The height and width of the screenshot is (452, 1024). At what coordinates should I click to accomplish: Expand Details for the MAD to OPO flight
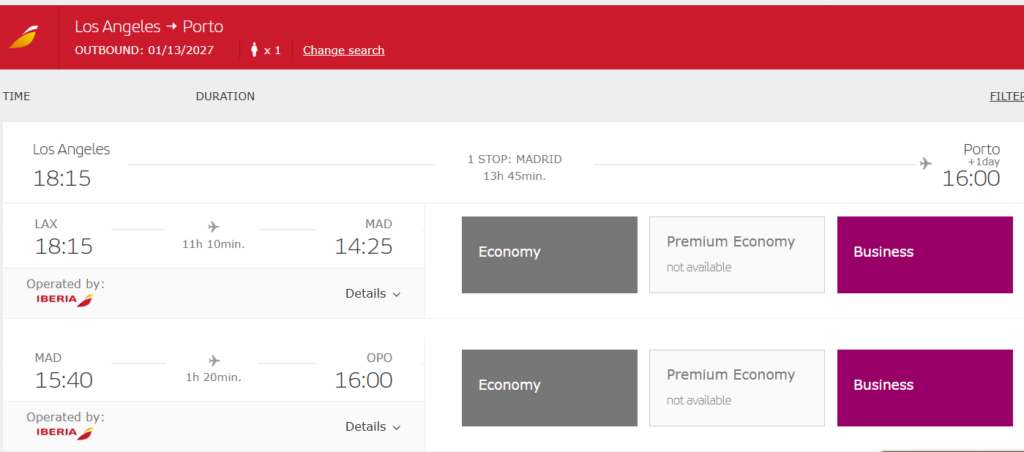[373, 427]
